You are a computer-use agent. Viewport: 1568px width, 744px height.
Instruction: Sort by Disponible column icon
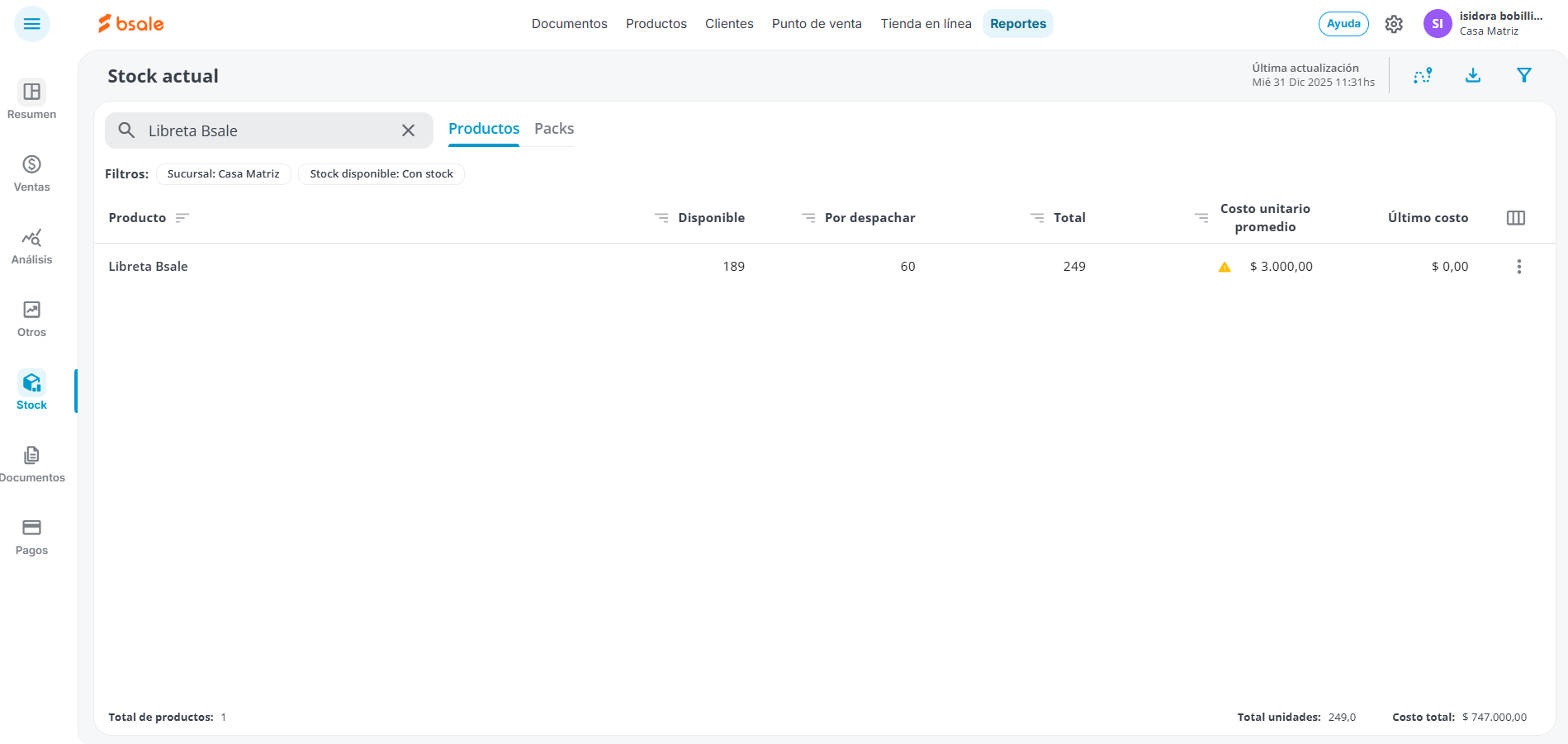[x=661, y=218]
